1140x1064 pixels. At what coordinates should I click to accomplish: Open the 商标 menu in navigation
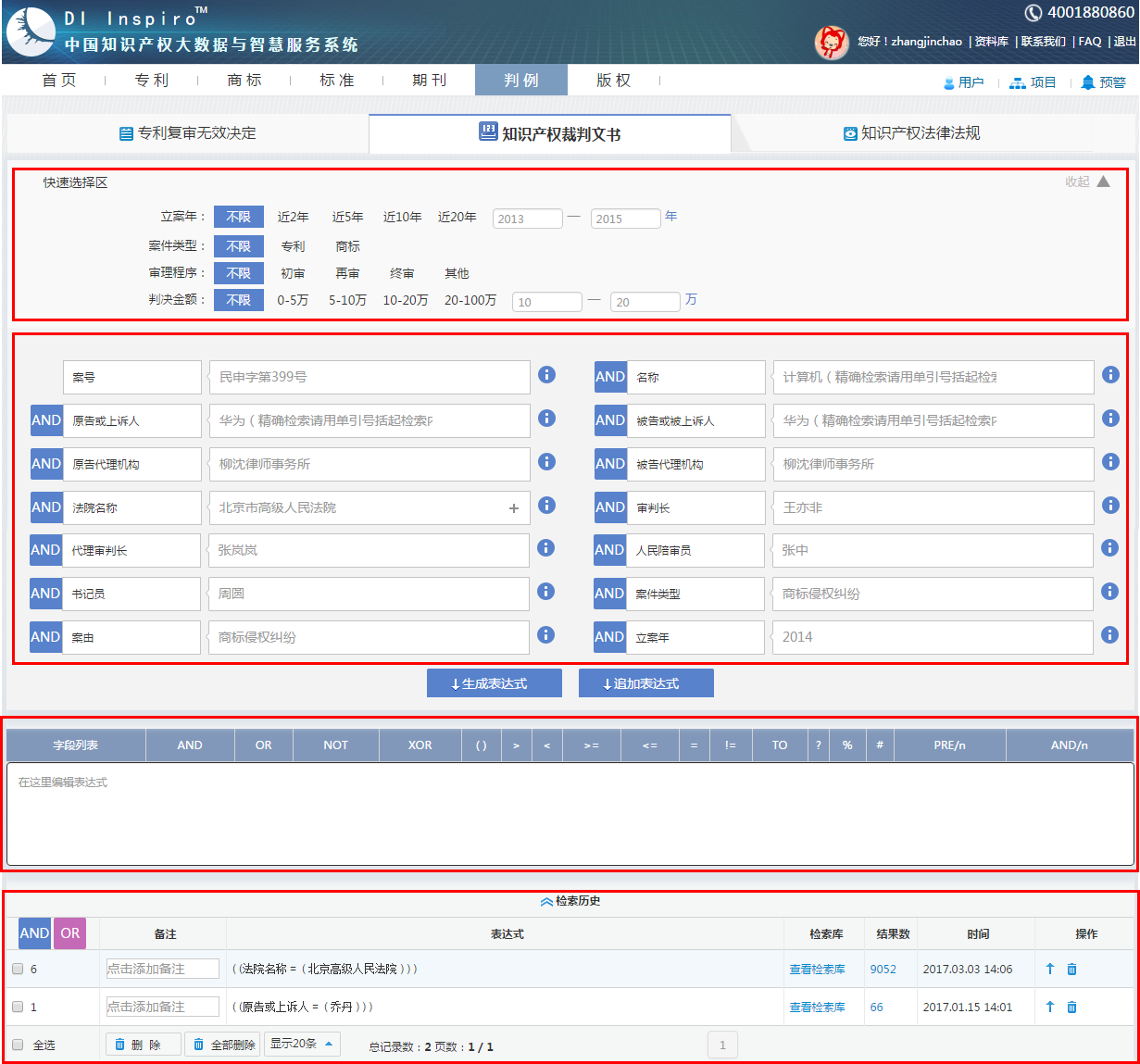point(244,81)
